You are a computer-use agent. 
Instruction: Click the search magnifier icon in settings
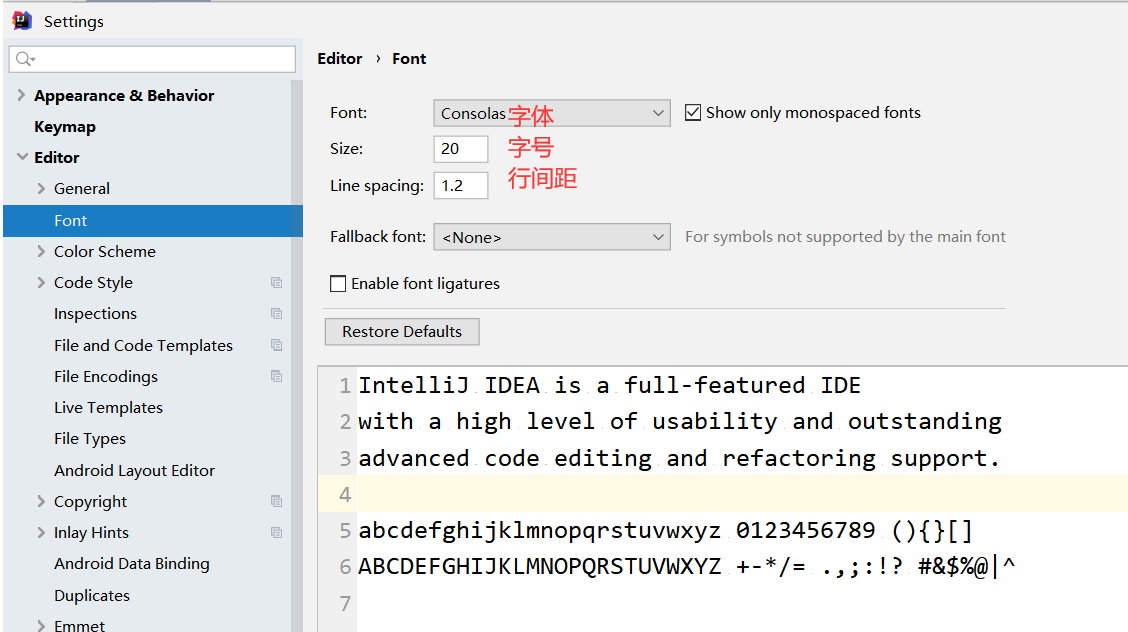point(24,59)
